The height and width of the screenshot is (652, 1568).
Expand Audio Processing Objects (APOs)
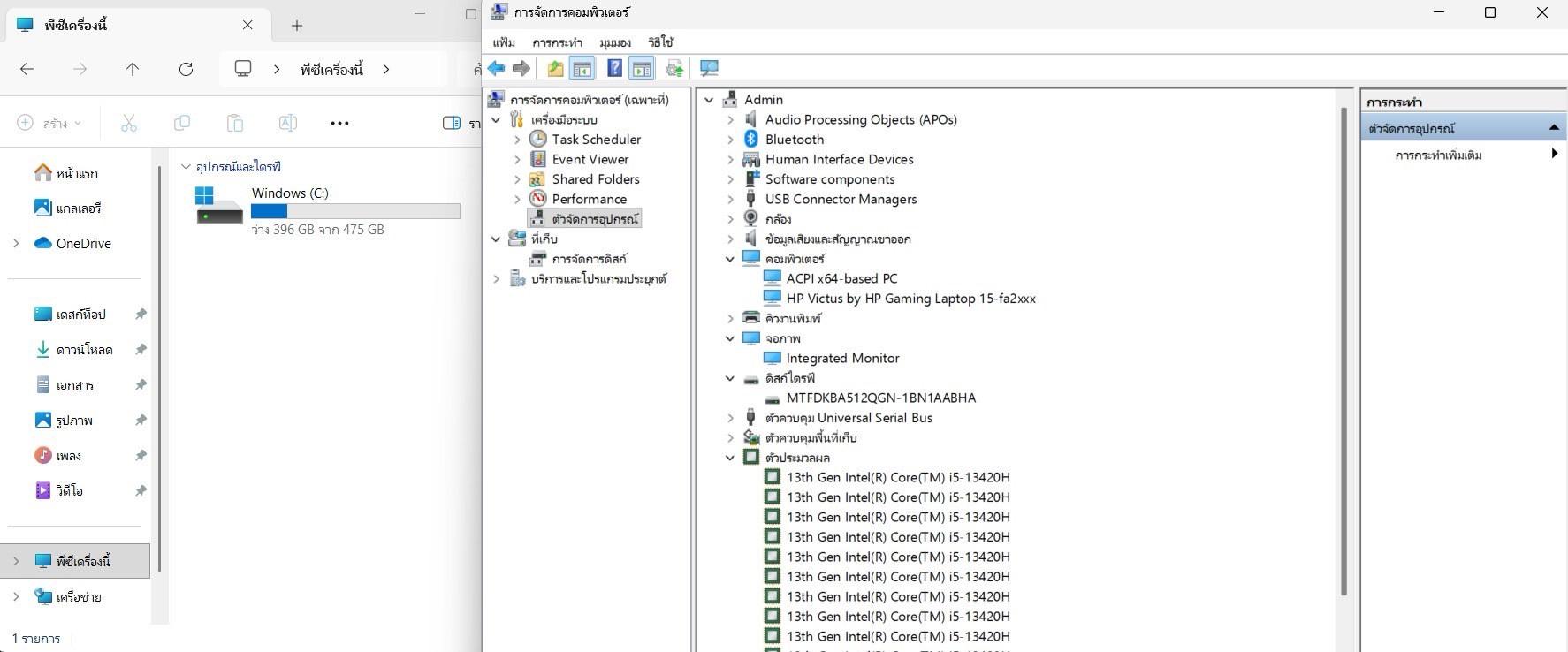click(x=730, y=119)
